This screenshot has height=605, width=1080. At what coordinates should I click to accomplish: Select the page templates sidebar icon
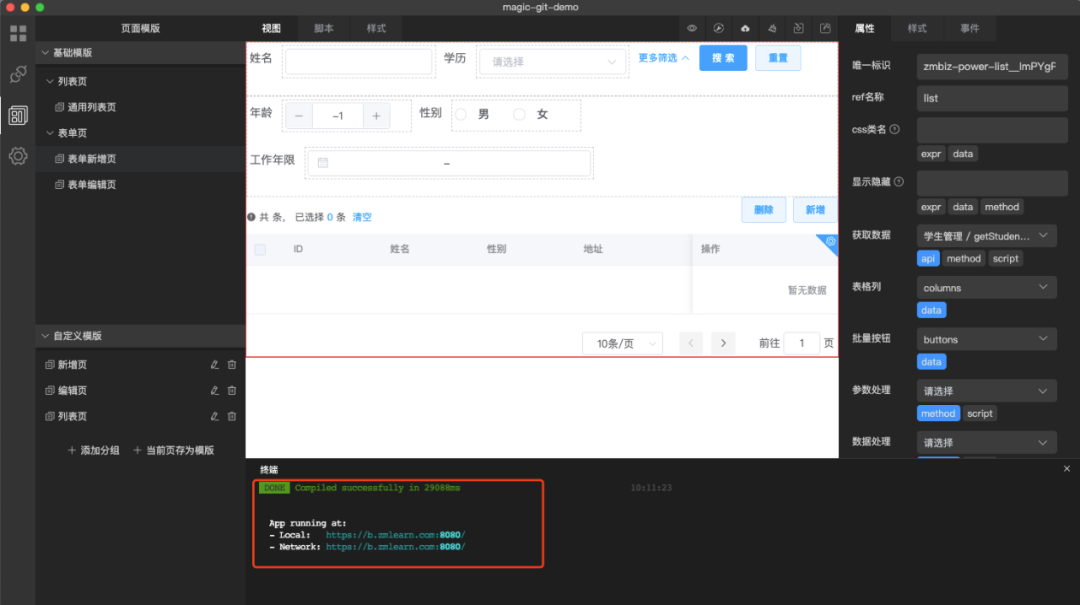tap(18, 115)
